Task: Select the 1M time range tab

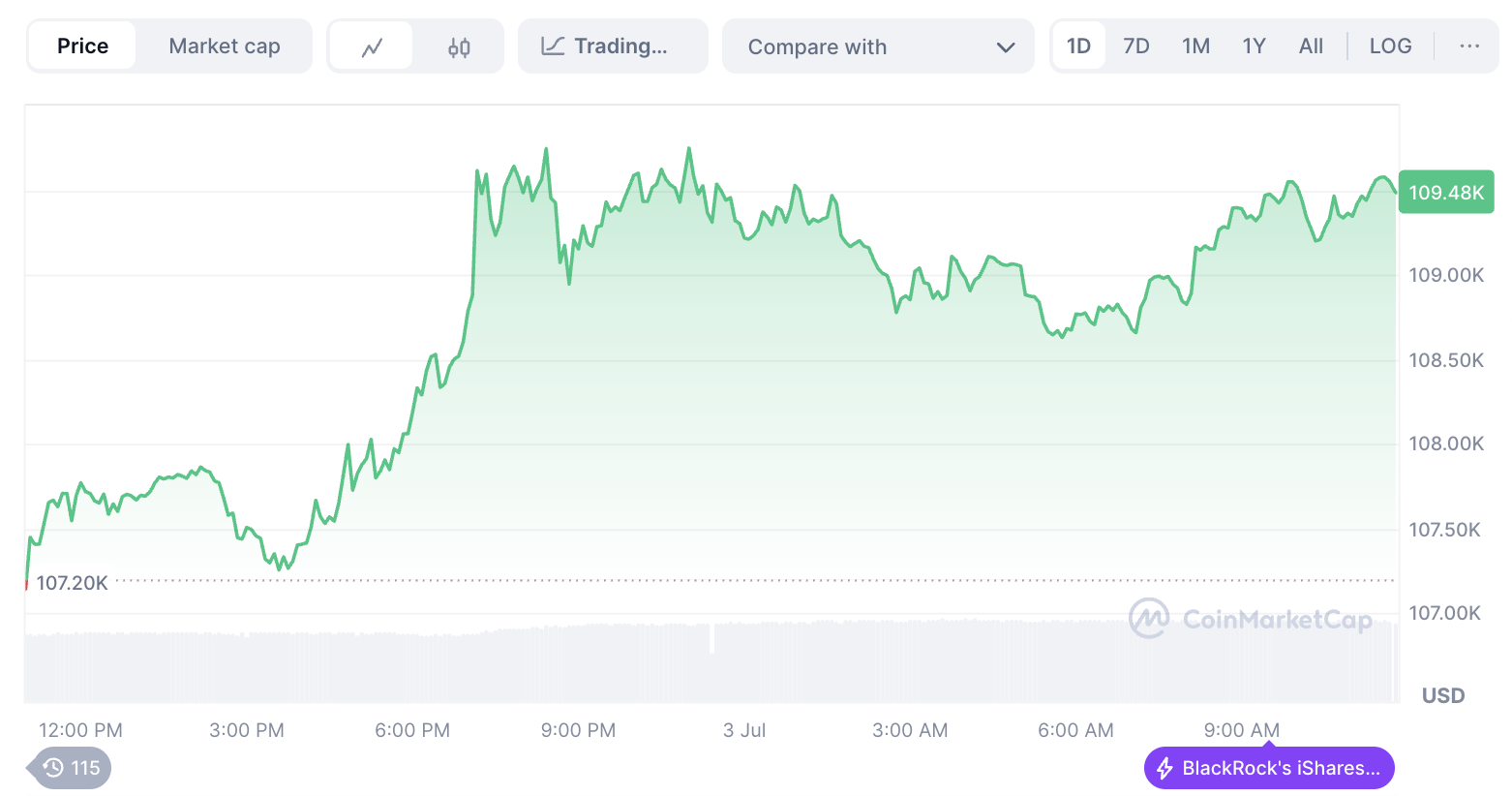Action: 1195,46
